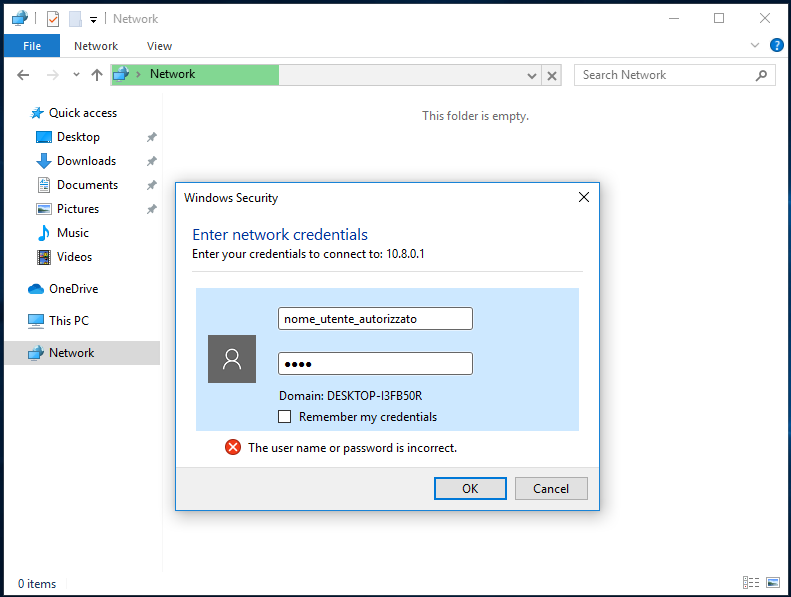
Task: Click the Domain: DESKTOP-I3FB50R text
Action: [x=351, y=396]
